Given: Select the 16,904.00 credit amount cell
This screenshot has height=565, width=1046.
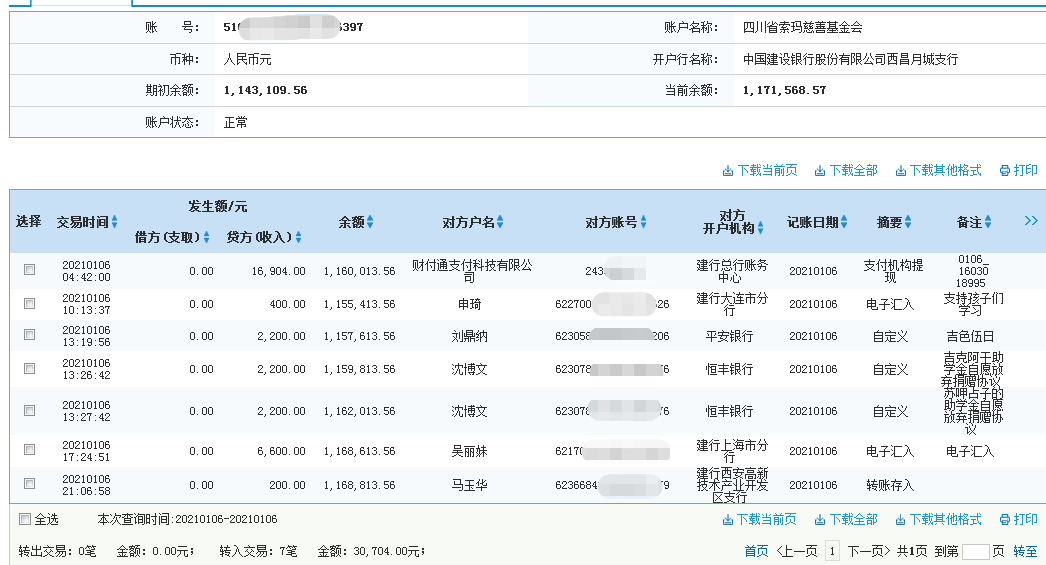Looking at the screenshot, I should [278, 271].
